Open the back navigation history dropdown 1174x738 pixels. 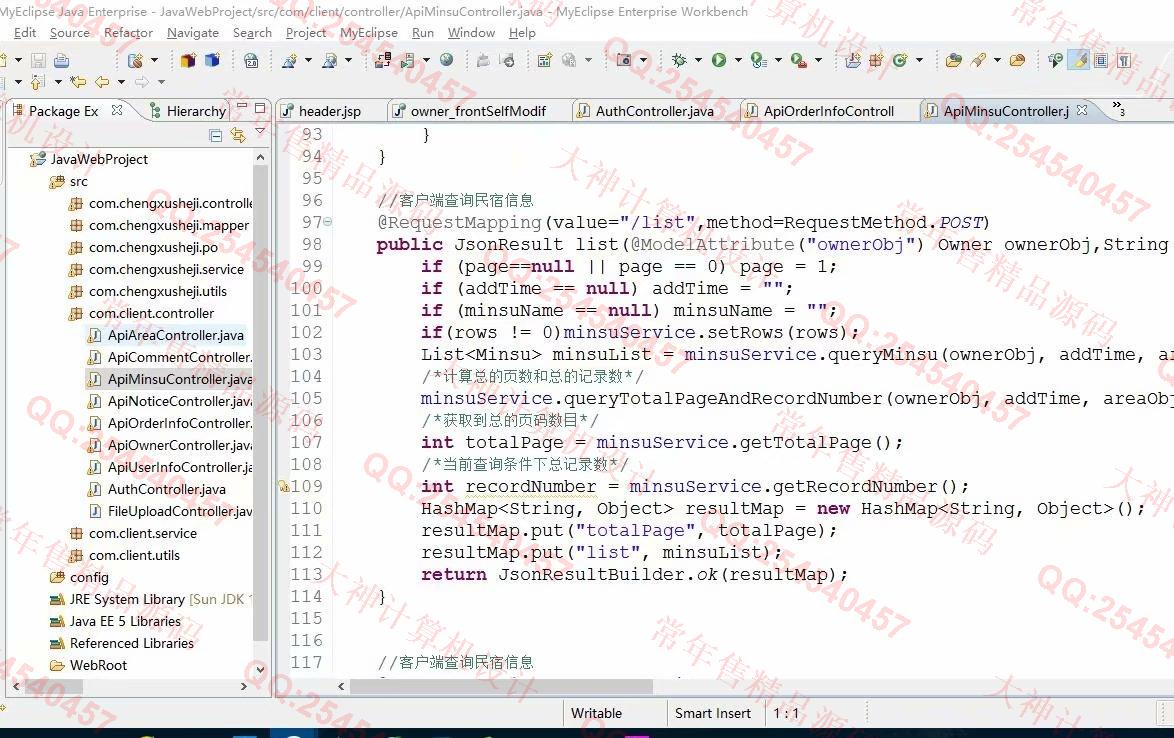point(121,82)
